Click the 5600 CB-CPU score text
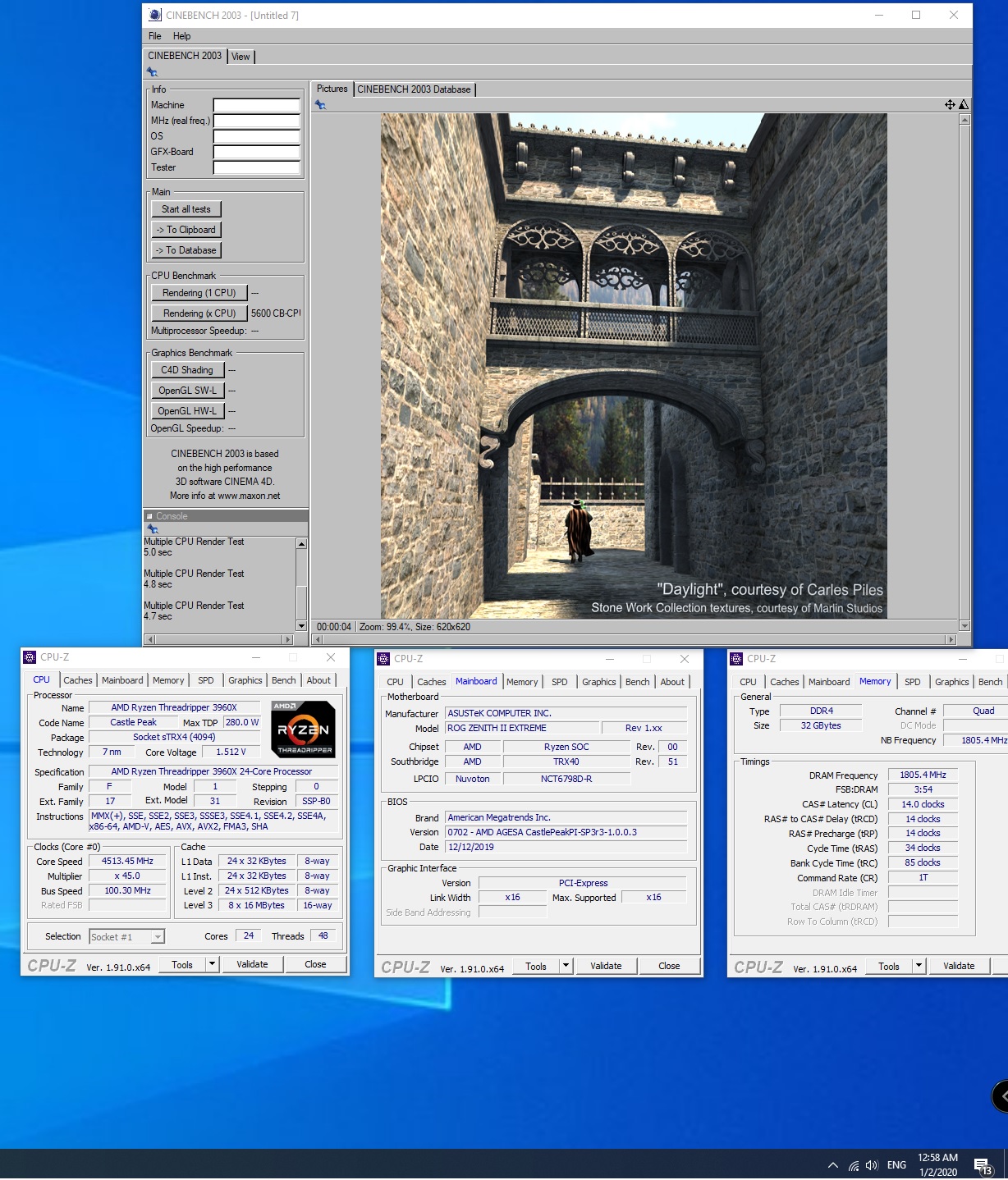The image size is (1008, 1180). coord(276,313)
